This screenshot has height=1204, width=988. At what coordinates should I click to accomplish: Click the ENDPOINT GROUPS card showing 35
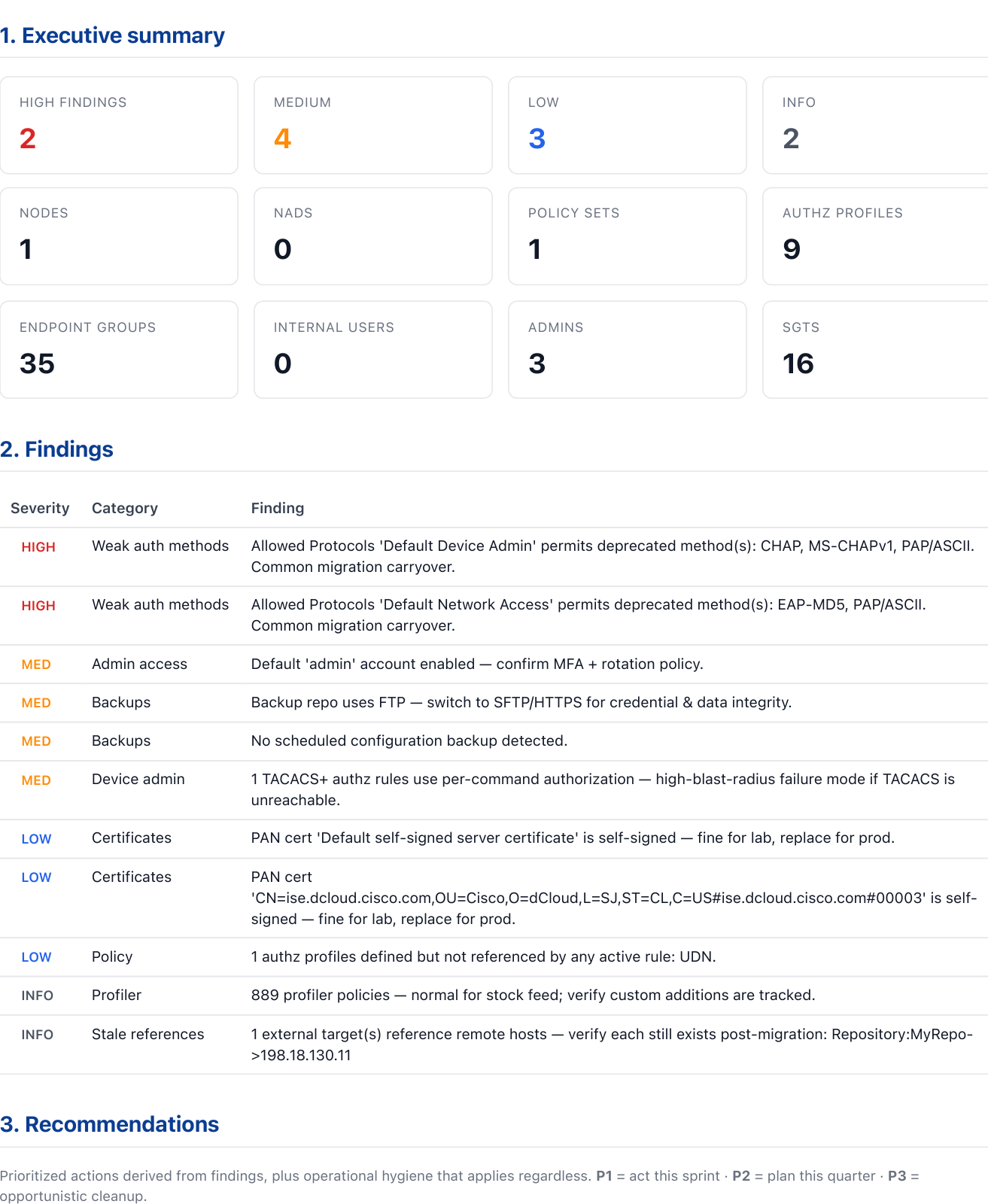[119, 350]
